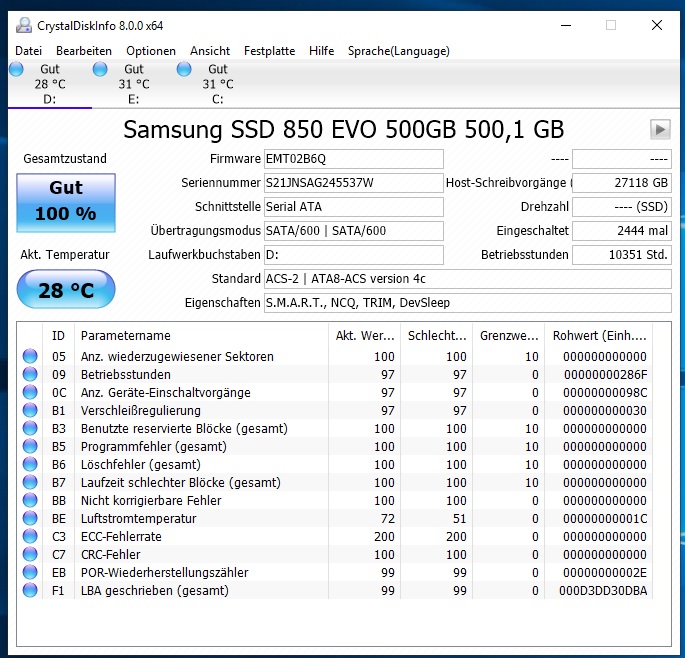685x658 pixels.
Task: Click the Eingeschaltet 2444 mal field
Action: tap(622, 231)
